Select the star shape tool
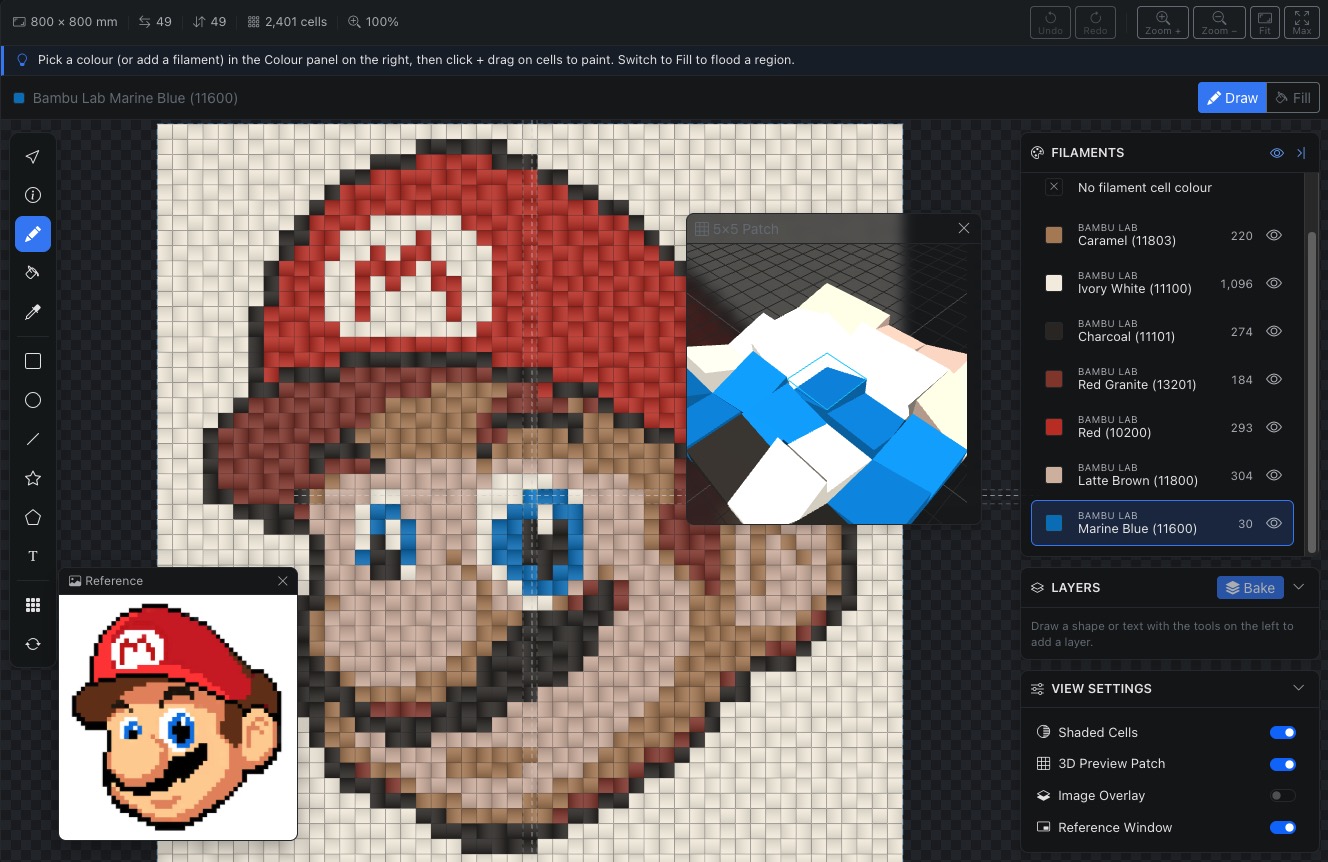 (x=33, y=478)
